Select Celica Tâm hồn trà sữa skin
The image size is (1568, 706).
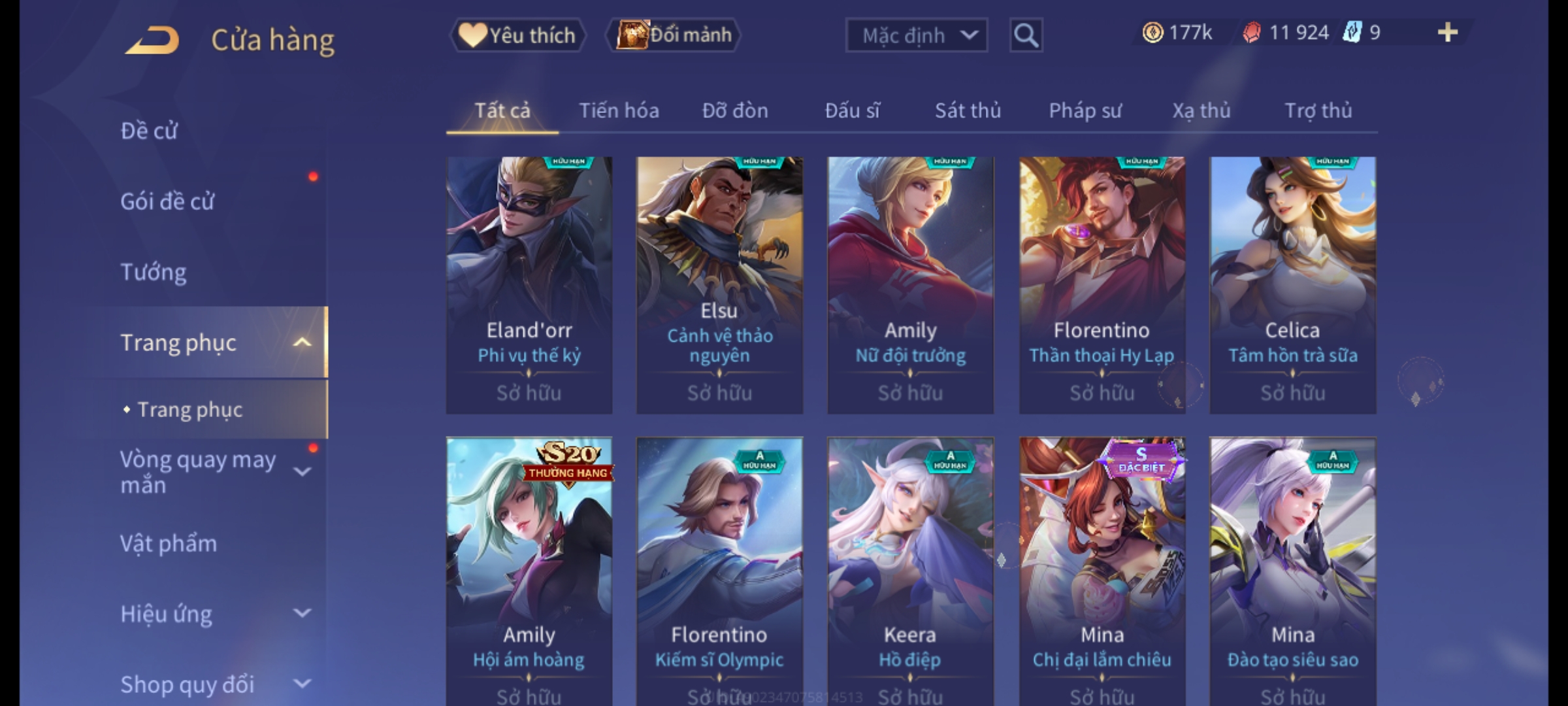1293,285
